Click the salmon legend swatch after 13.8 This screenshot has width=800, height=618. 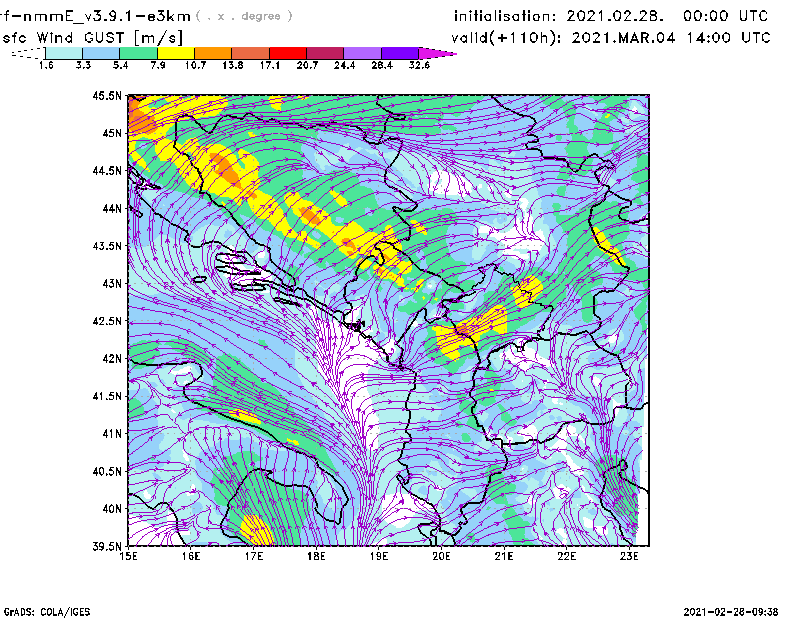[x=251, y=53]
